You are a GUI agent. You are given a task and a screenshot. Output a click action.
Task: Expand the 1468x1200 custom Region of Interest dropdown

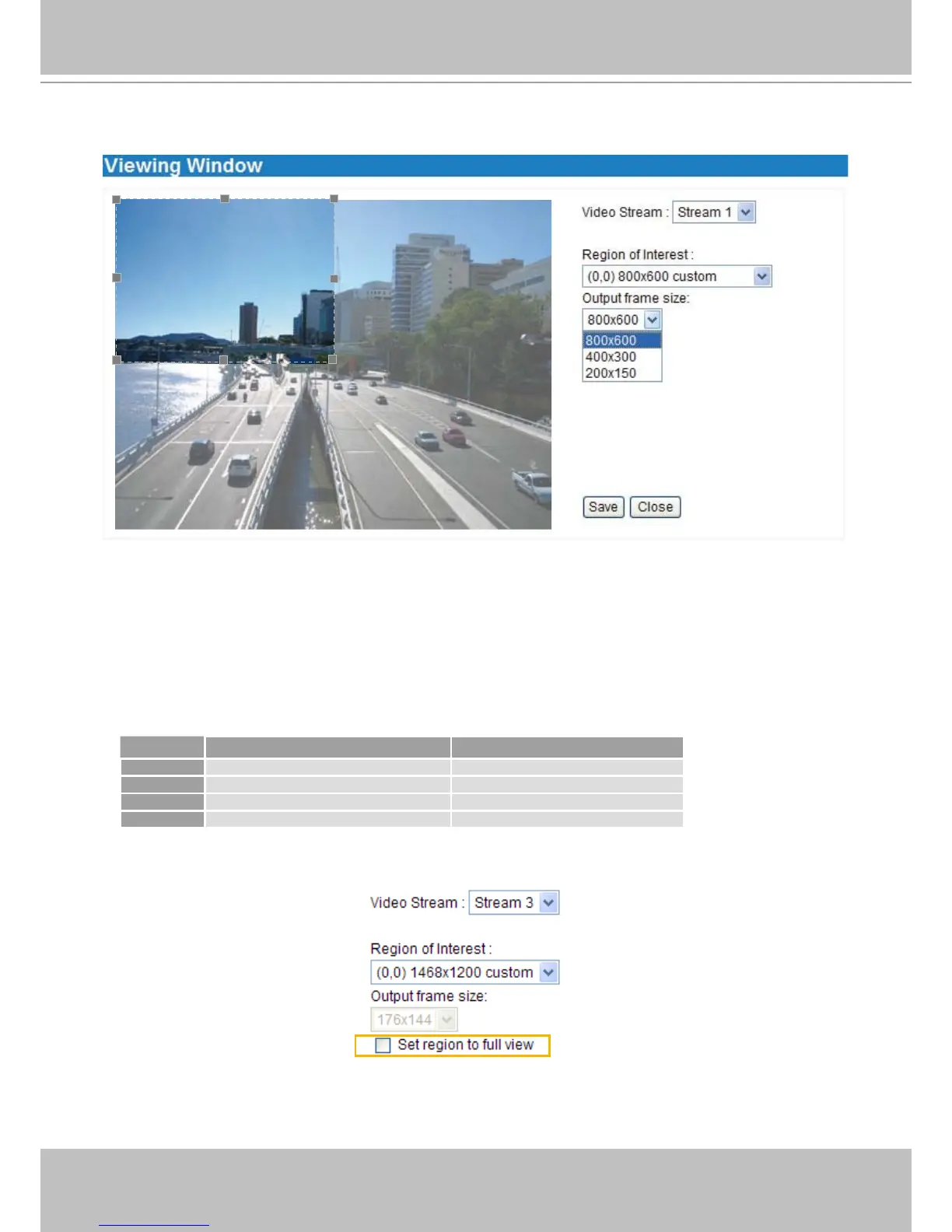[x=548, y=973]
